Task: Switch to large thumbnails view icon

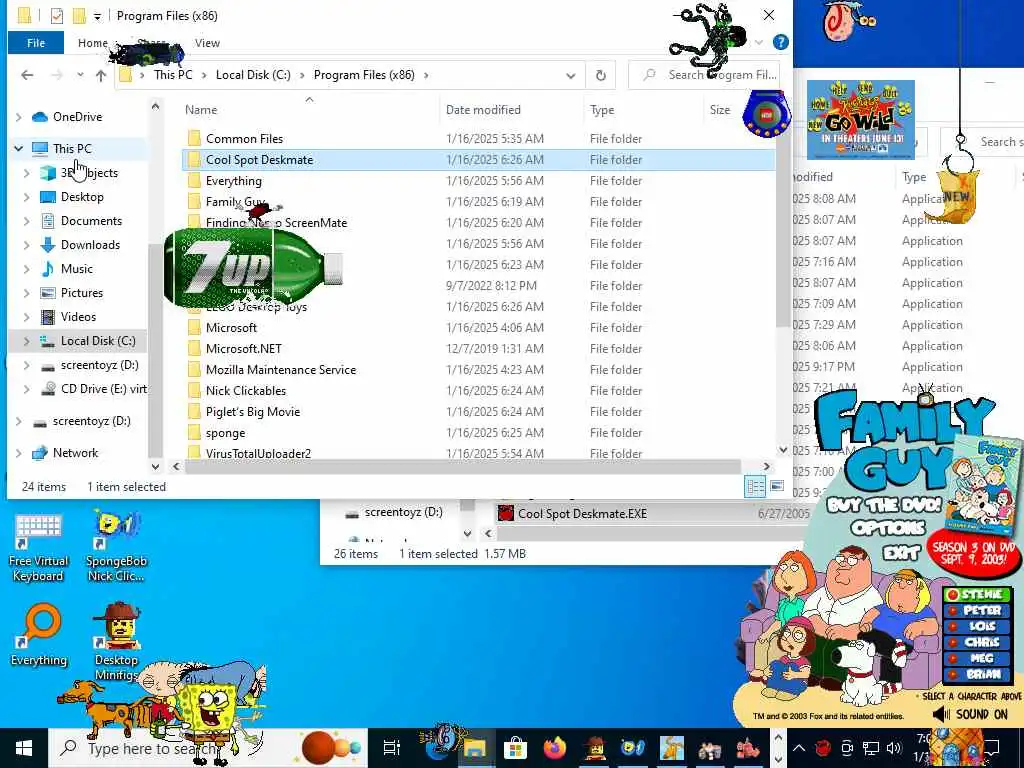Action: 776,487
